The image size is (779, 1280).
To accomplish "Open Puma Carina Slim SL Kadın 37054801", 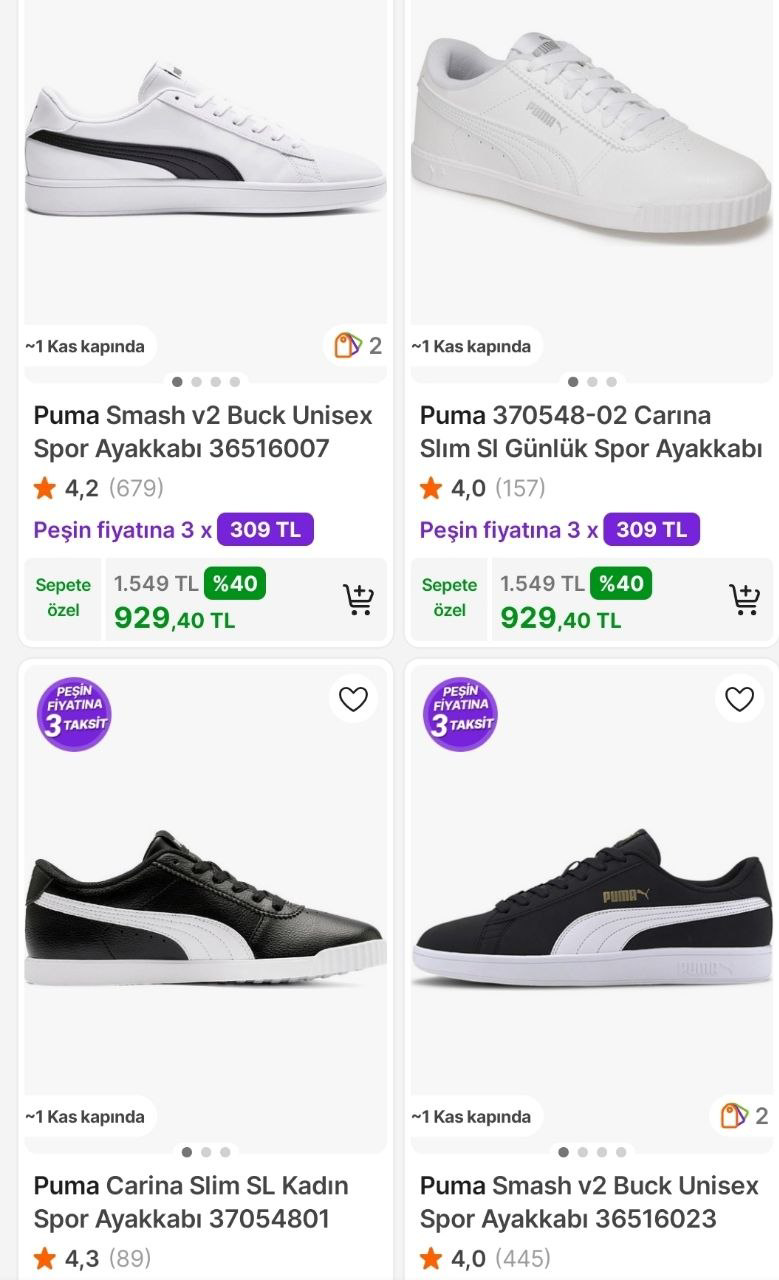I will point(190,1202).
